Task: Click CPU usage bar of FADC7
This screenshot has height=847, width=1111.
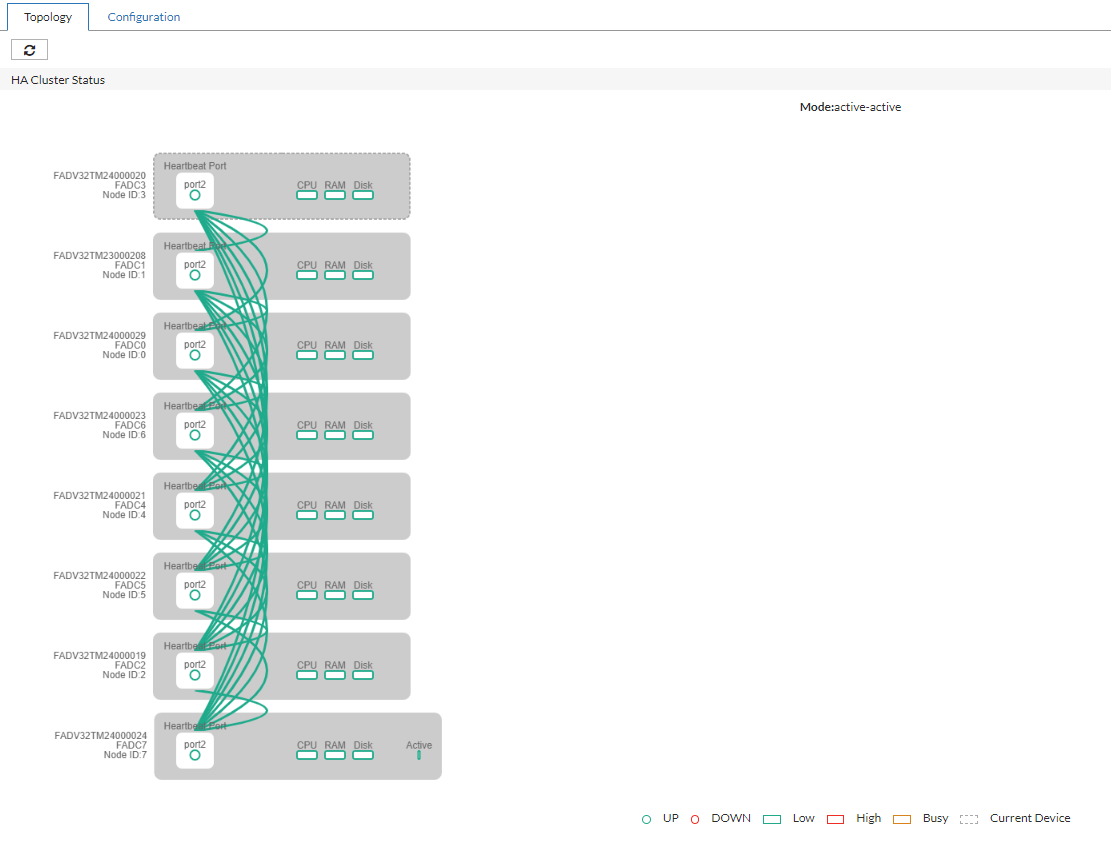Action: [x=307, y=756]
